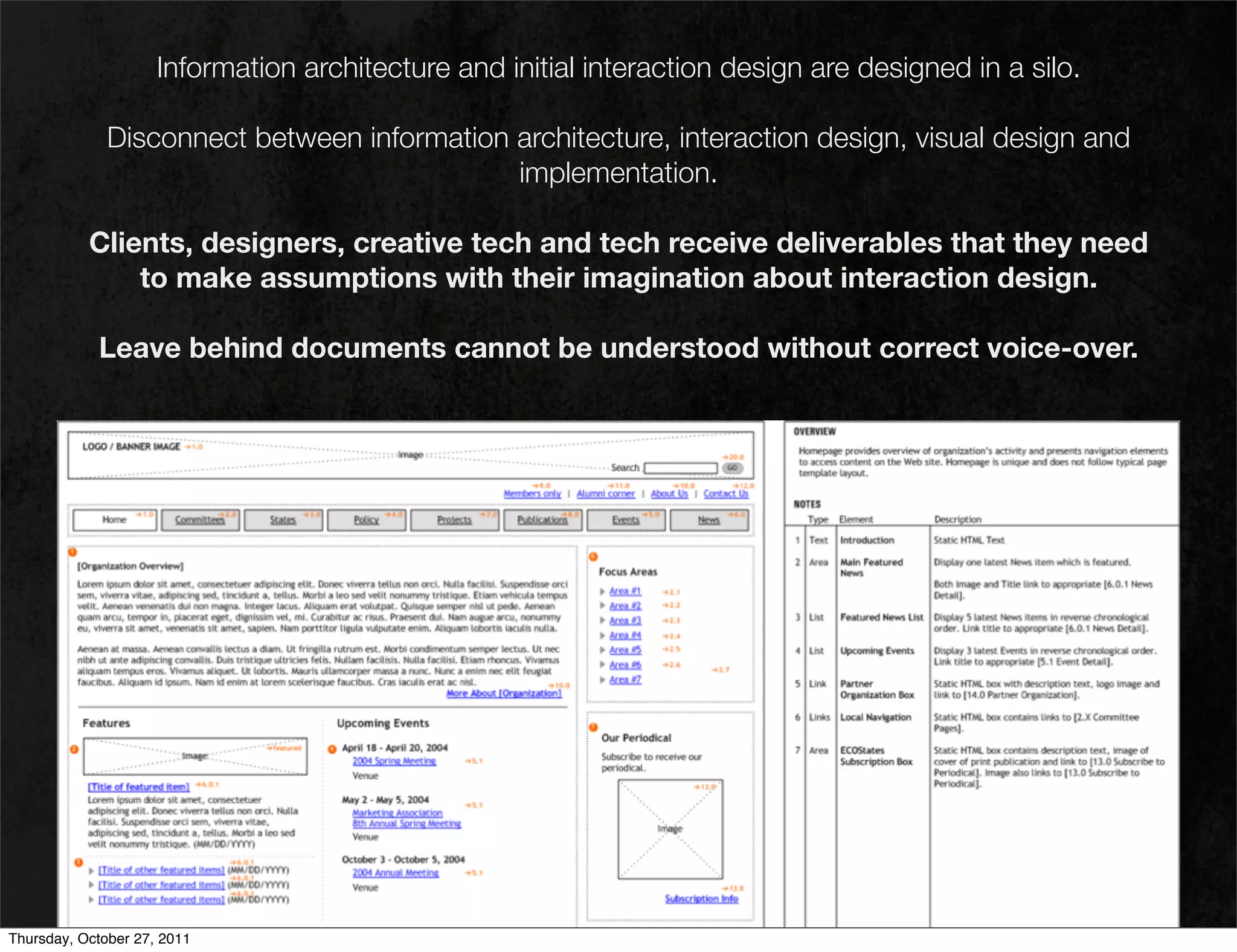Viewport: 1237px width, 952px height.
Task: Click the 'Static HTML Text' description cell
Action: click(969, 540)
